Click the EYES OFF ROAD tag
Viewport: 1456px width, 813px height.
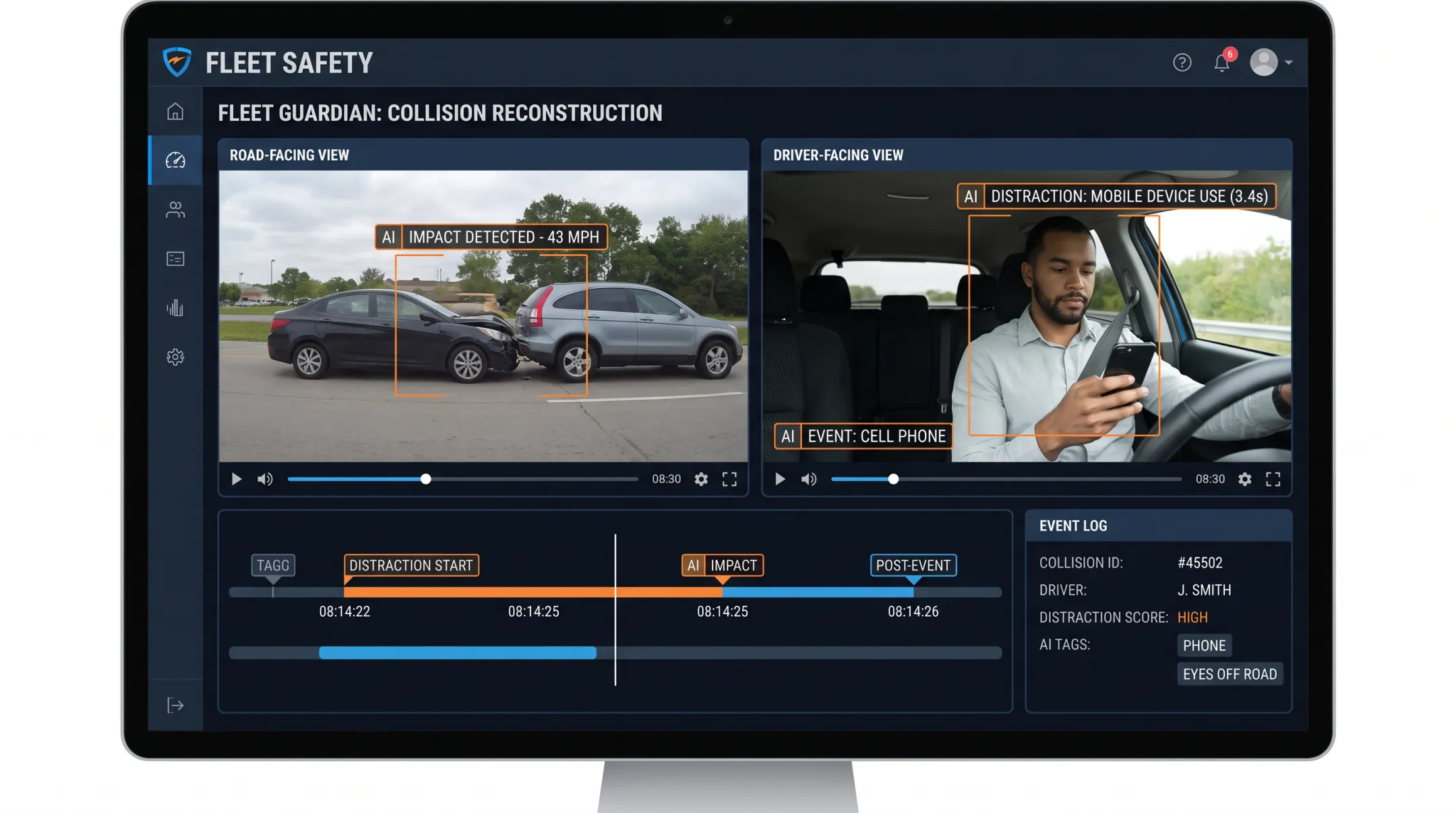tap(1230, 674)
